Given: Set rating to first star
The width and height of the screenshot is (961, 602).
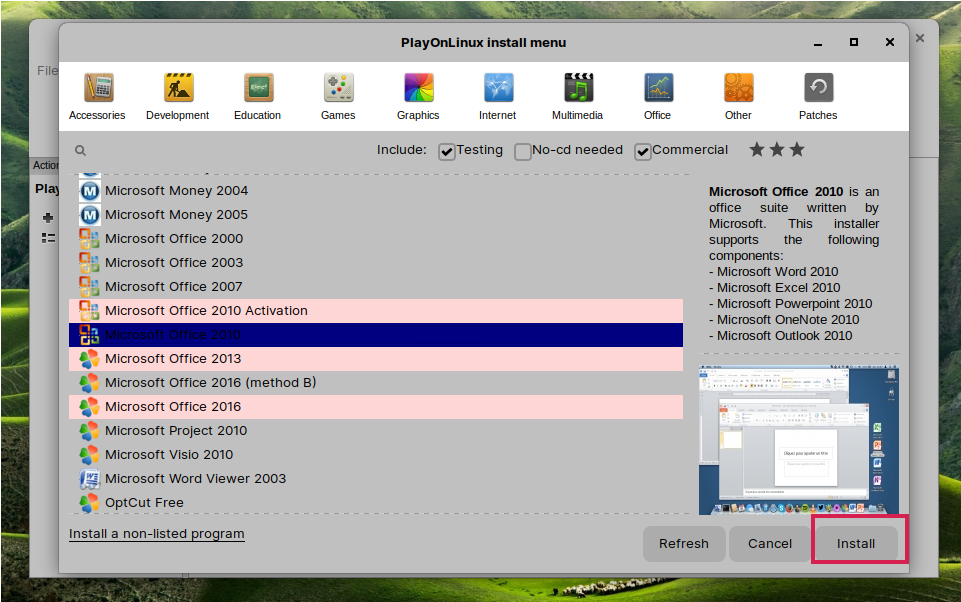Looking at the screenshot, I should 757,149.
